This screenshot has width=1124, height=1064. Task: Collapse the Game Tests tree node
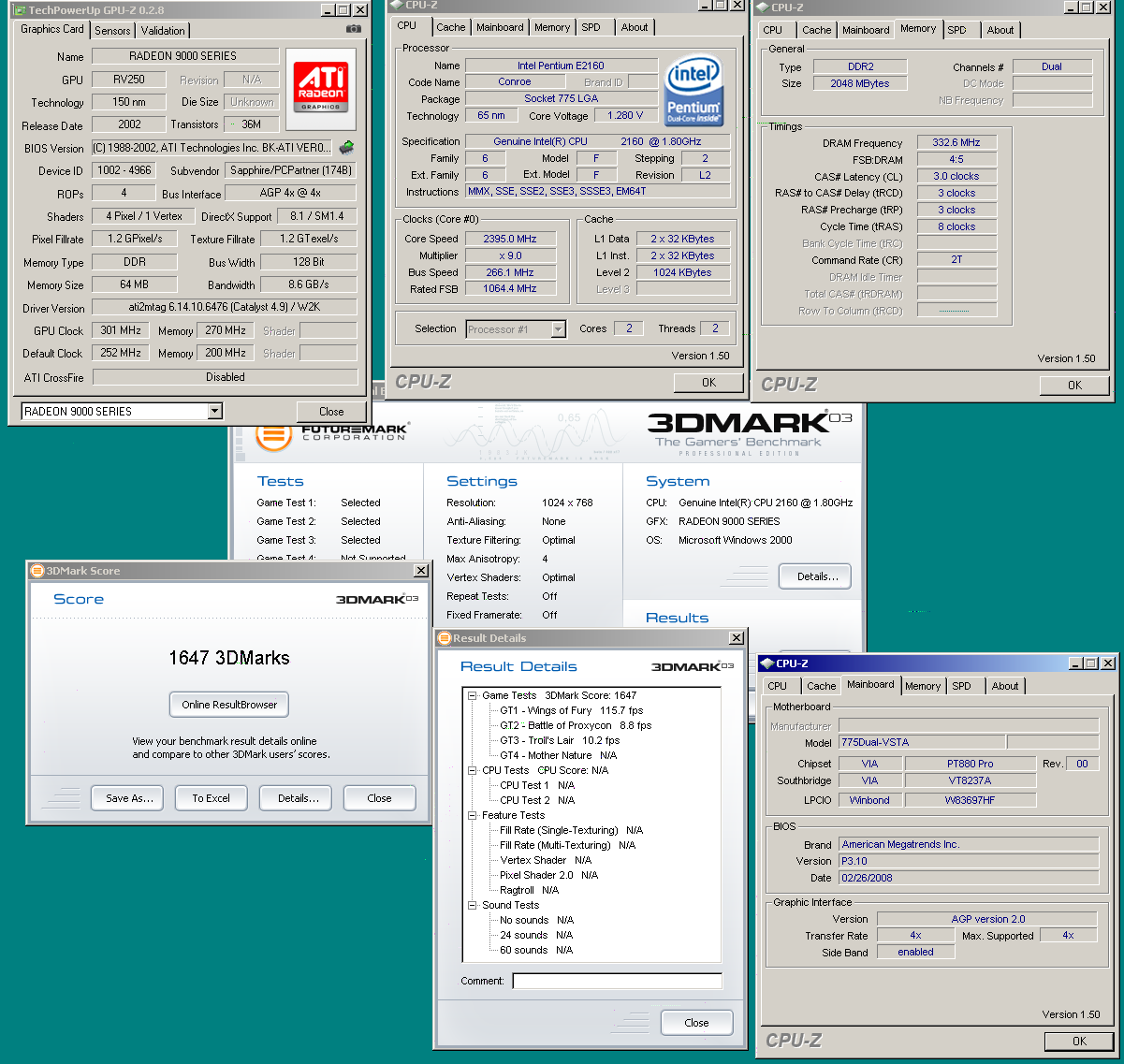(473, 695)
